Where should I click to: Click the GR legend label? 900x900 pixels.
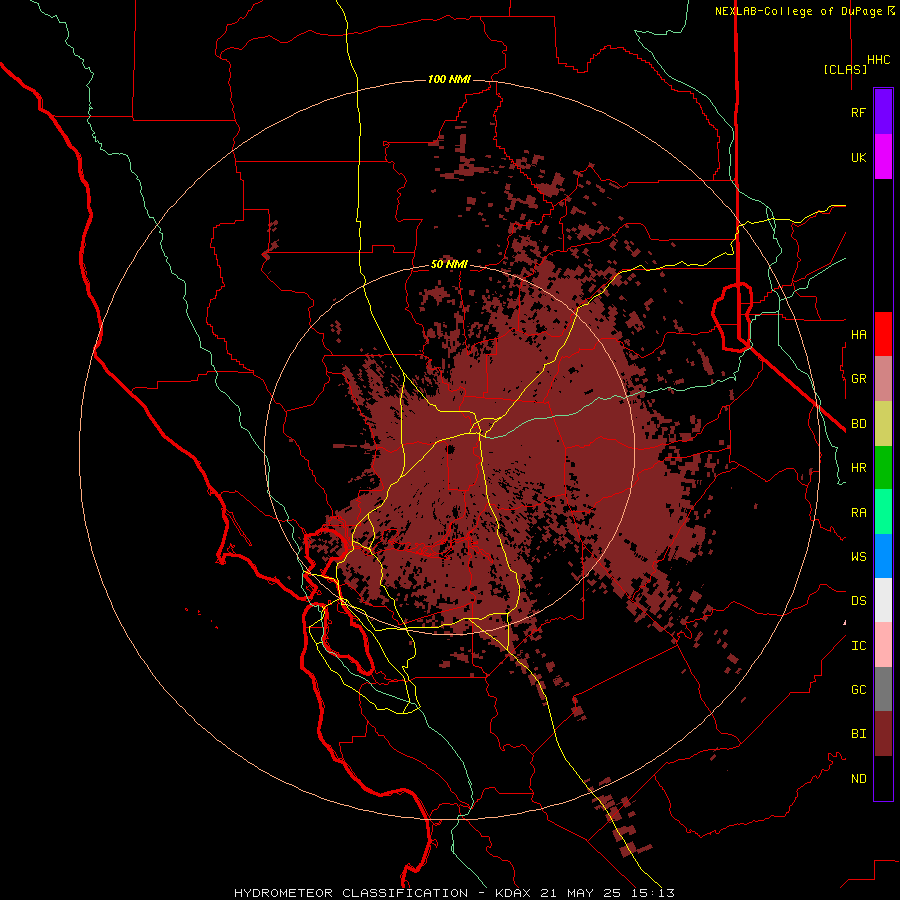(x=859, y=379)
